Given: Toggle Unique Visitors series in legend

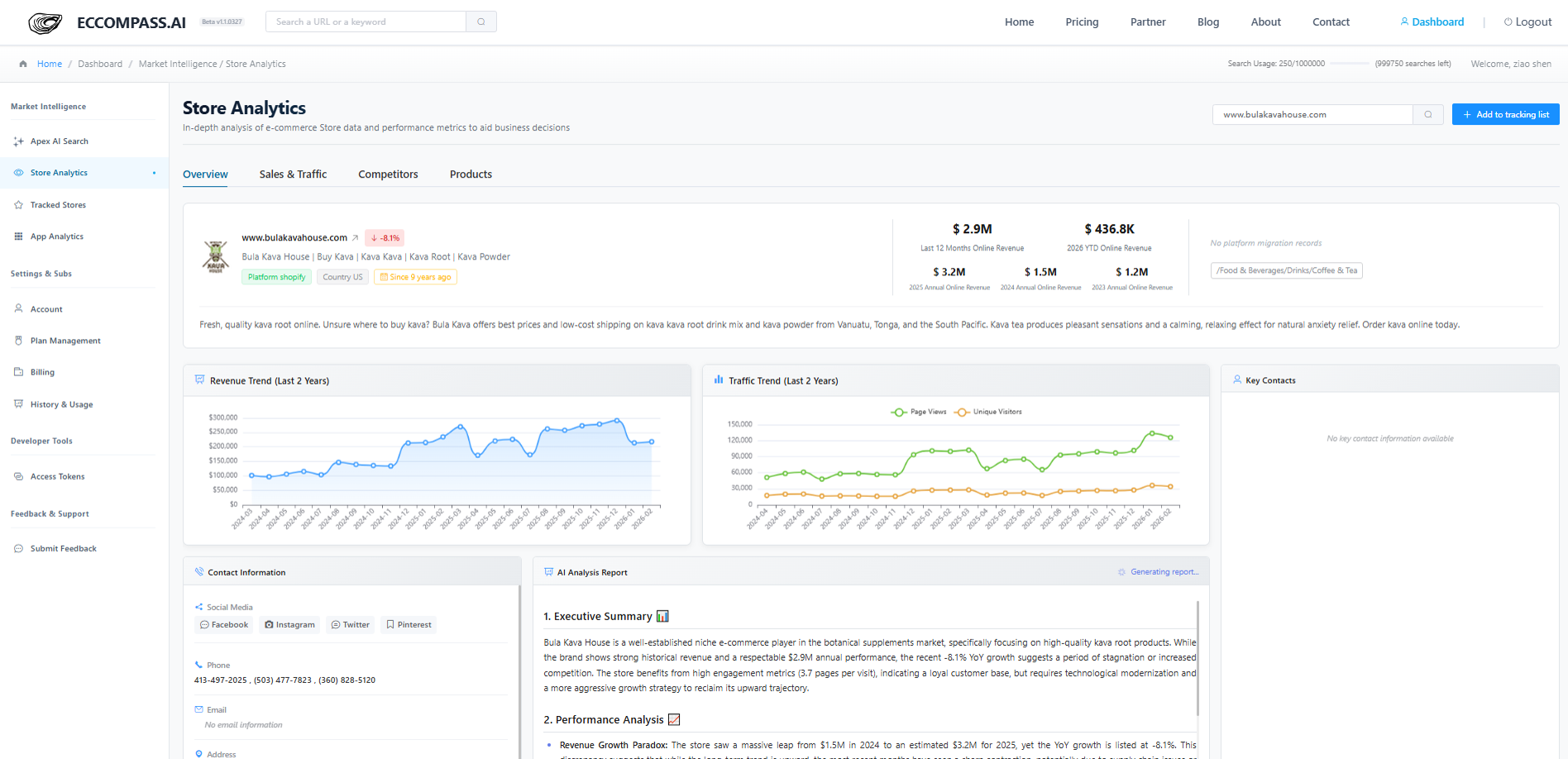Looking at the screenshot, I should click(987, 412).
